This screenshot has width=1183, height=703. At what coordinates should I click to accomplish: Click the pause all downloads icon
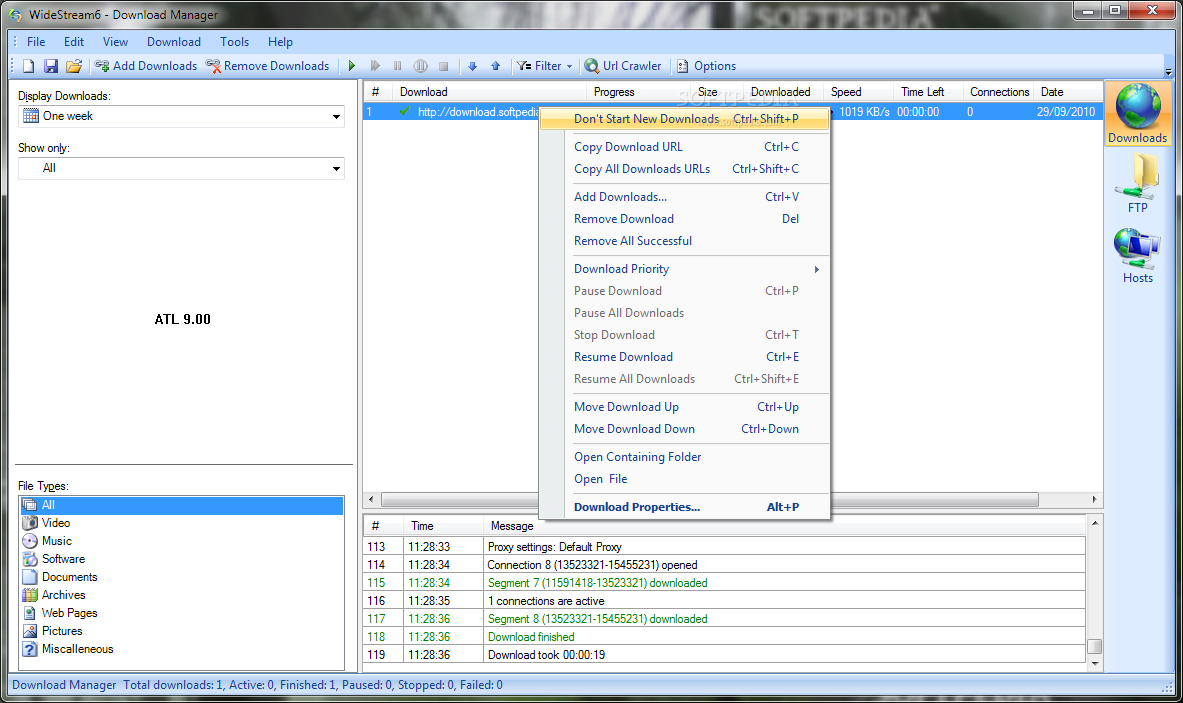420,66
